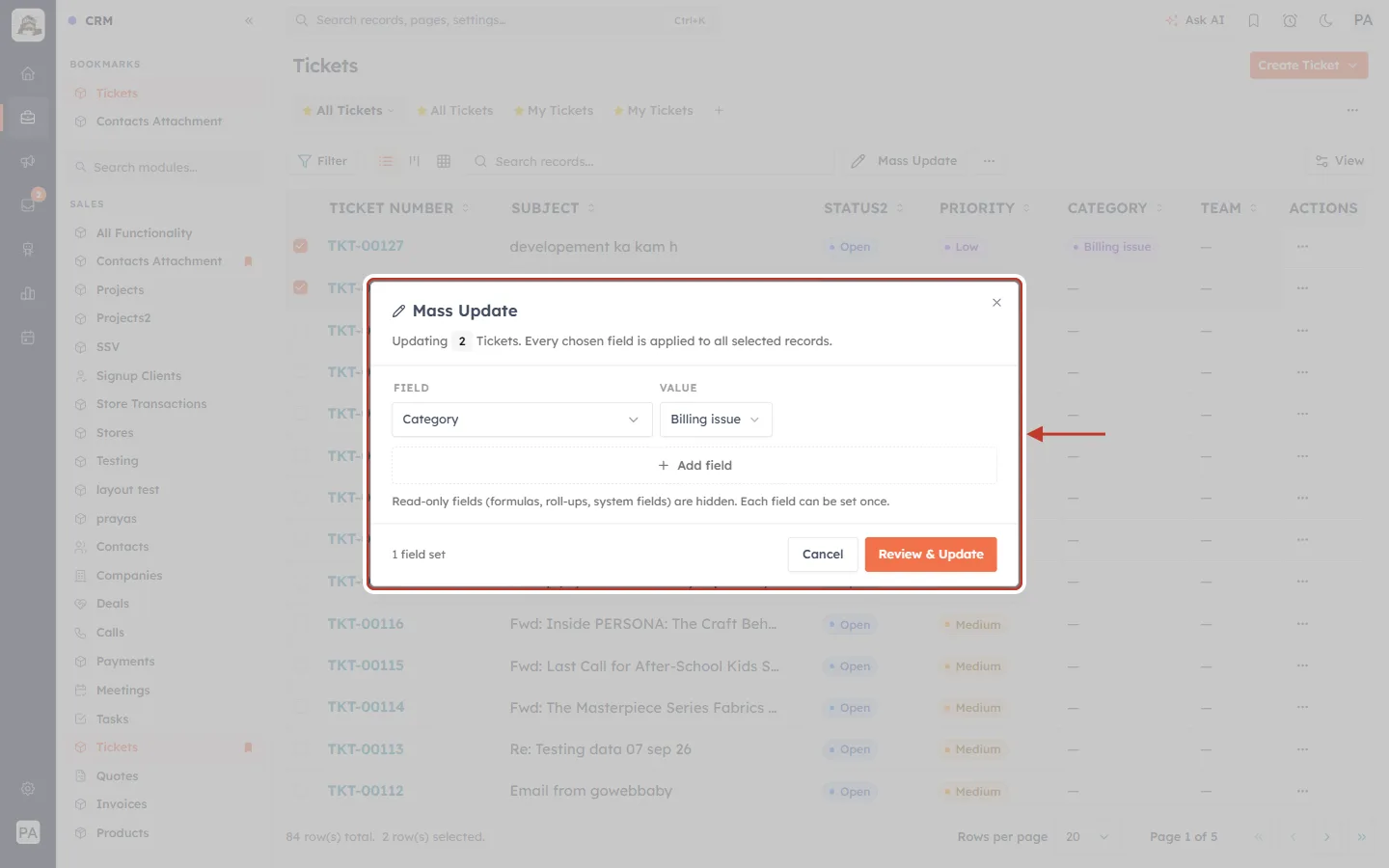The width and height of the screenshot is (1389, 868).
Task: Open the chart analytics rail icon
Action: click(x=28, y=293)
